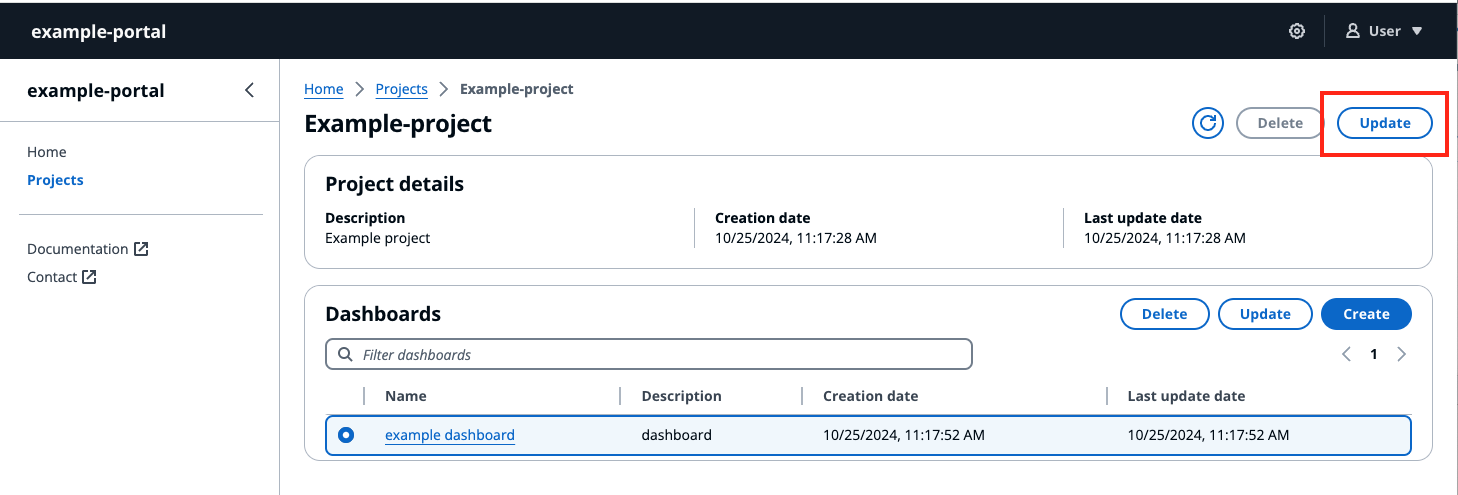Open Home in the sidebar

click(x=47, y=152)
